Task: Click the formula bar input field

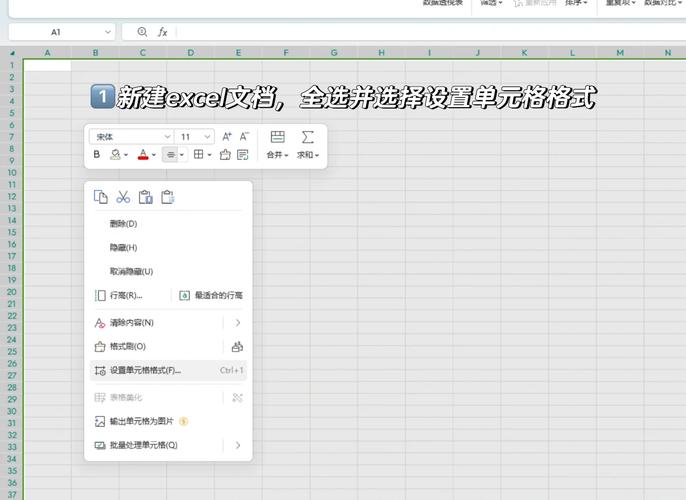Action: pyautogui.click(x=431, y=32)
